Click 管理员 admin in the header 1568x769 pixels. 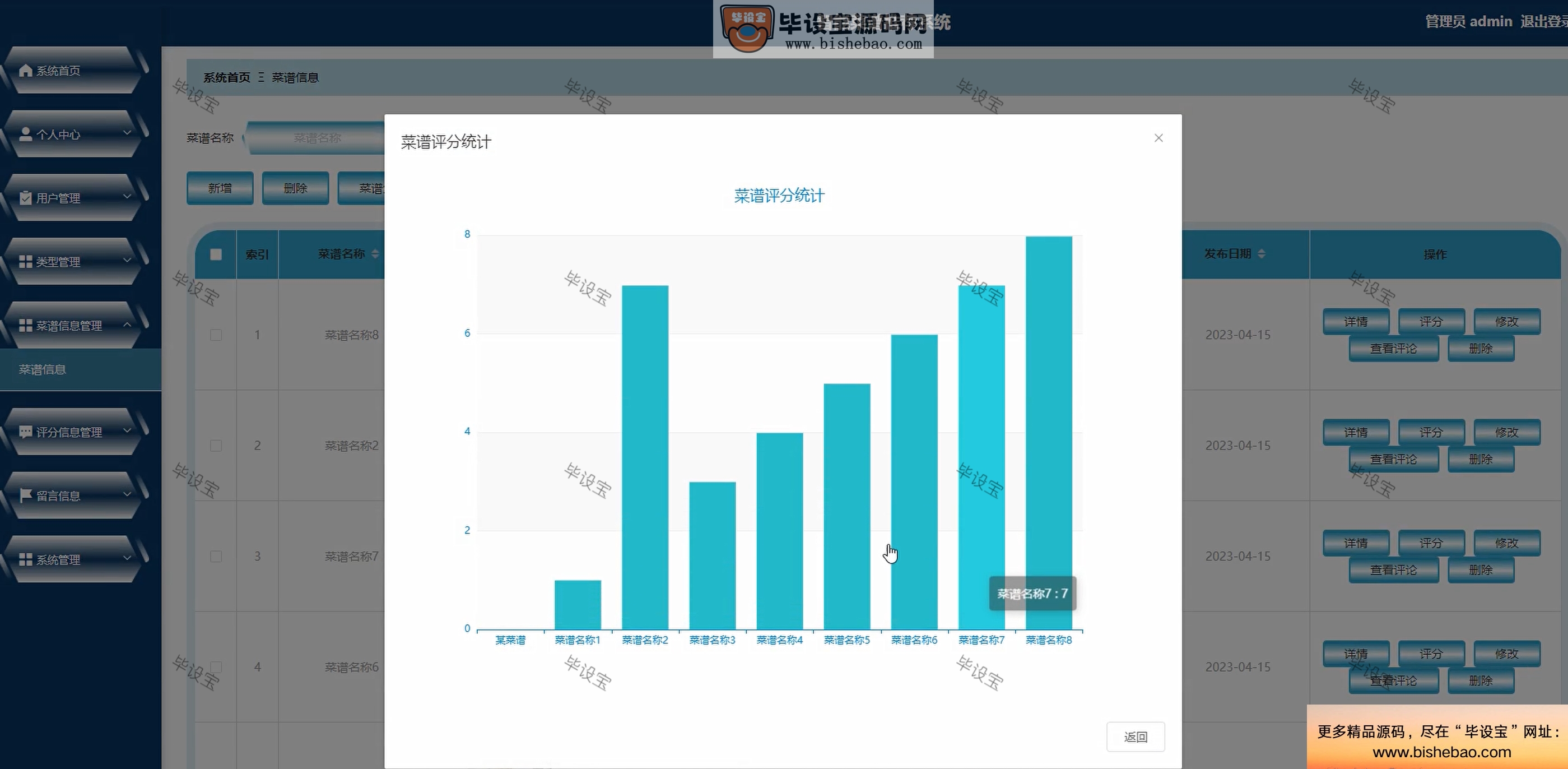tap(1468, 21)
